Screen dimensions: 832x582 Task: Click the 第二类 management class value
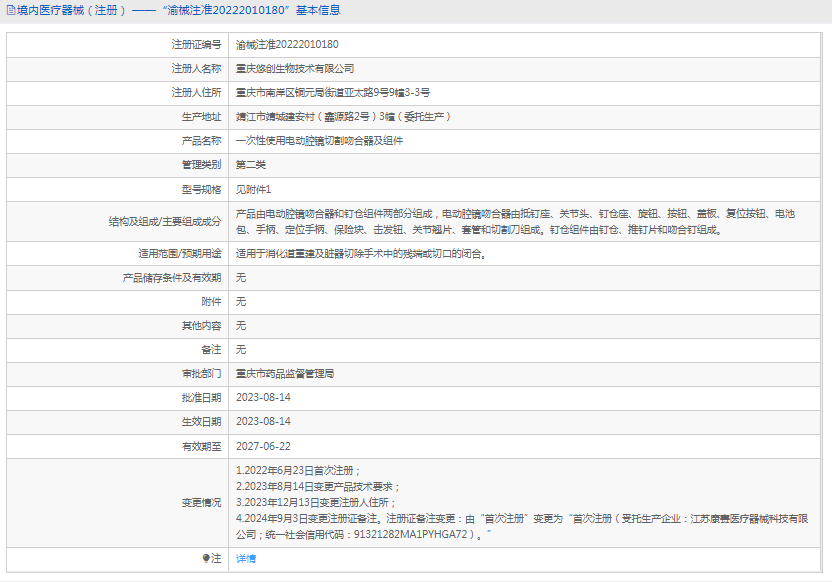point(251,165)
